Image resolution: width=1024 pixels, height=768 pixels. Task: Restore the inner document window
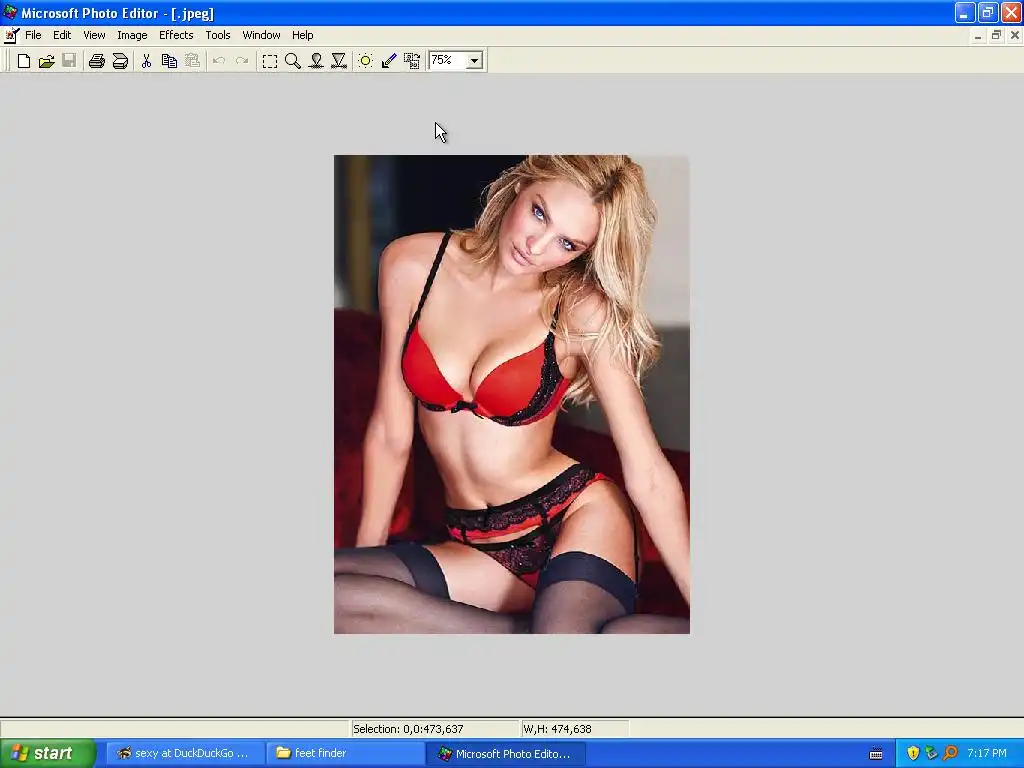point(996,35)
